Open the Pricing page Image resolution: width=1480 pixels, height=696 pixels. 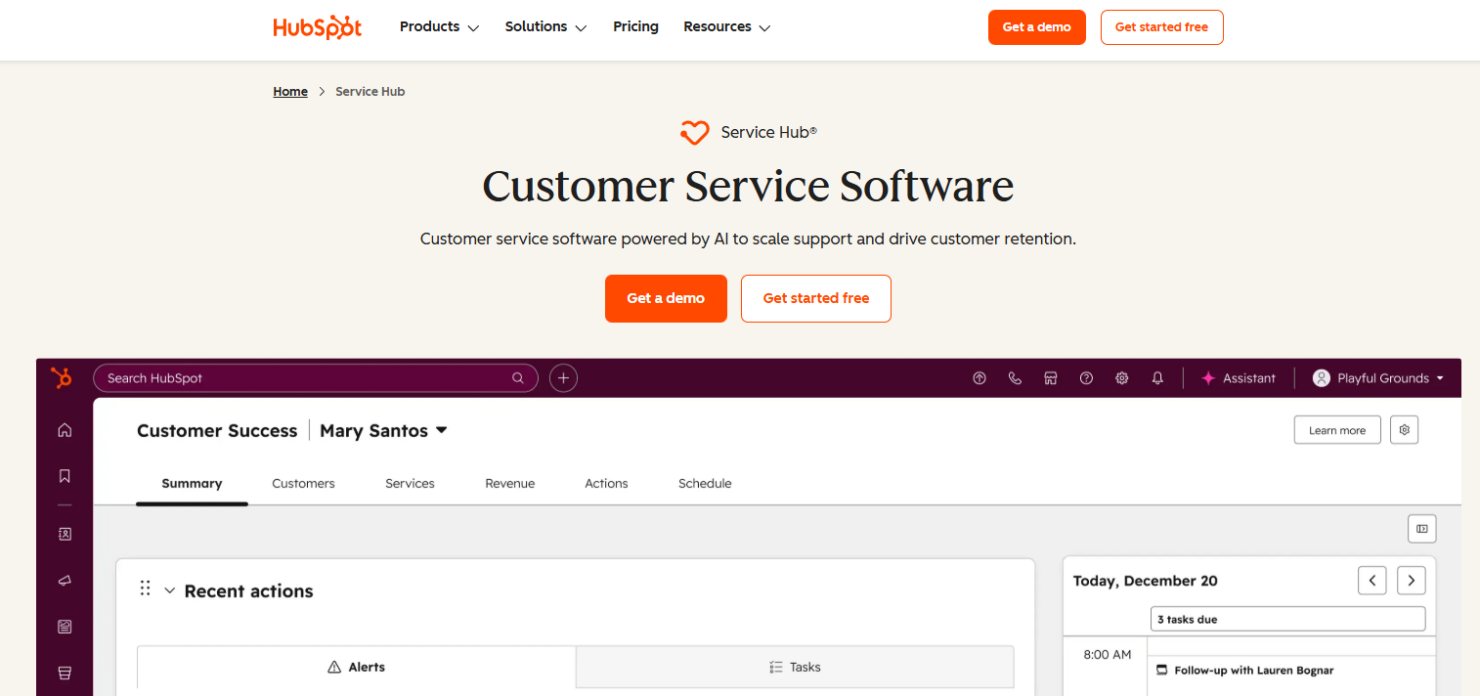pos(636,27)
